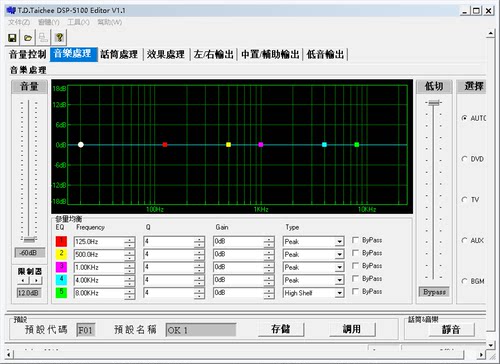Image resolution: width=500 pixels, height=364 pixels.
Task: Click the preset name field OK 1
Action: [x=201, y=330]
